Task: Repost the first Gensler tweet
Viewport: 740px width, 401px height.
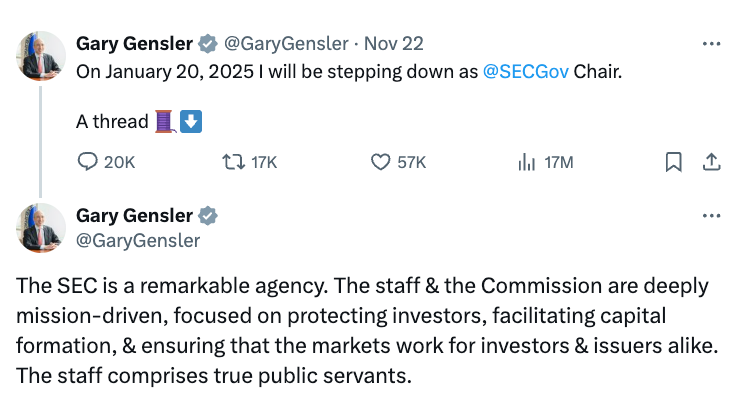Action: [x=231, y=162]
